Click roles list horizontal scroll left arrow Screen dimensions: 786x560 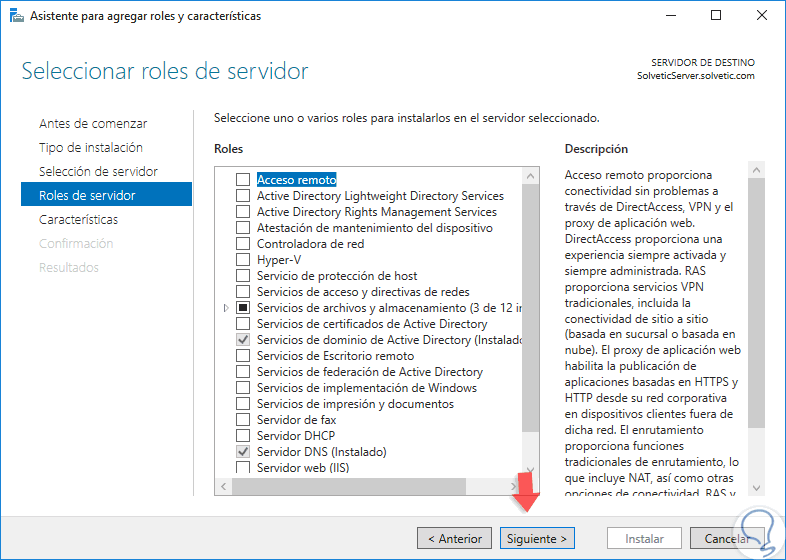pyautogui.click(x=224, y=486)
